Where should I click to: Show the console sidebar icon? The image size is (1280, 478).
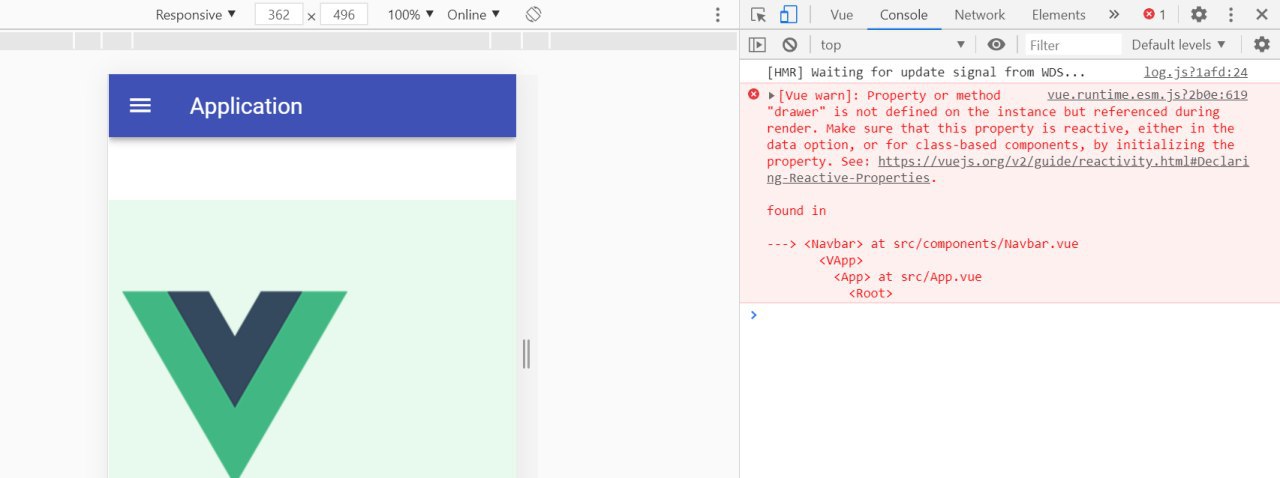coord(758,45)
